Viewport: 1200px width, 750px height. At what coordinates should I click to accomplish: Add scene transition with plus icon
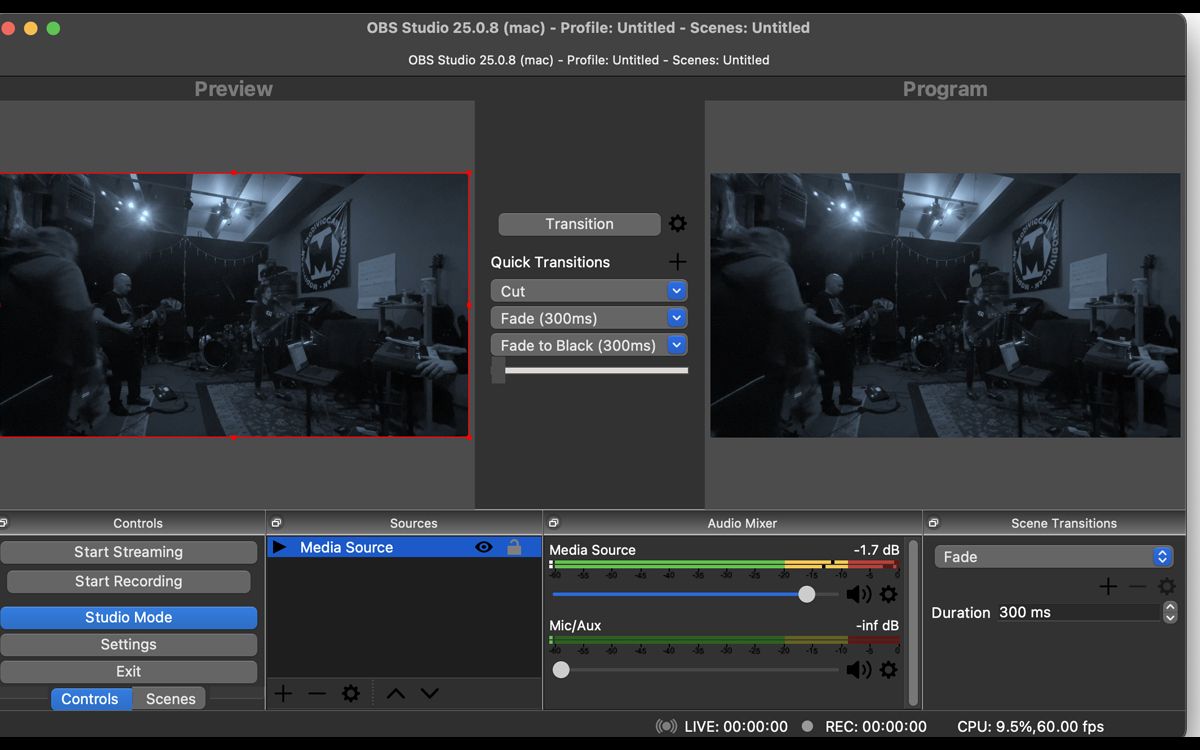pyautogui.click(x=1108, y=587)
